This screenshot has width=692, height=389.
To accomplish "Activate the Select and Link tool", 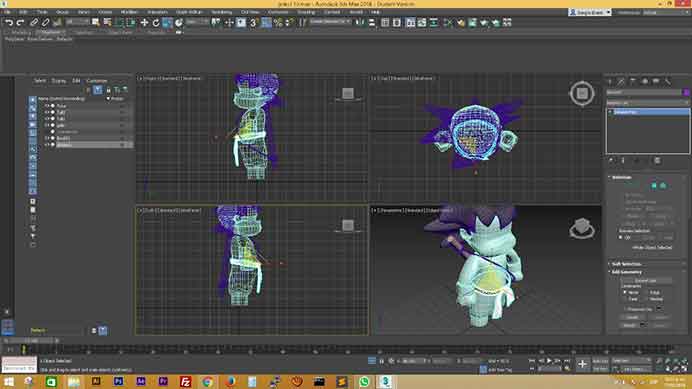I will click(x=34, y=23).
